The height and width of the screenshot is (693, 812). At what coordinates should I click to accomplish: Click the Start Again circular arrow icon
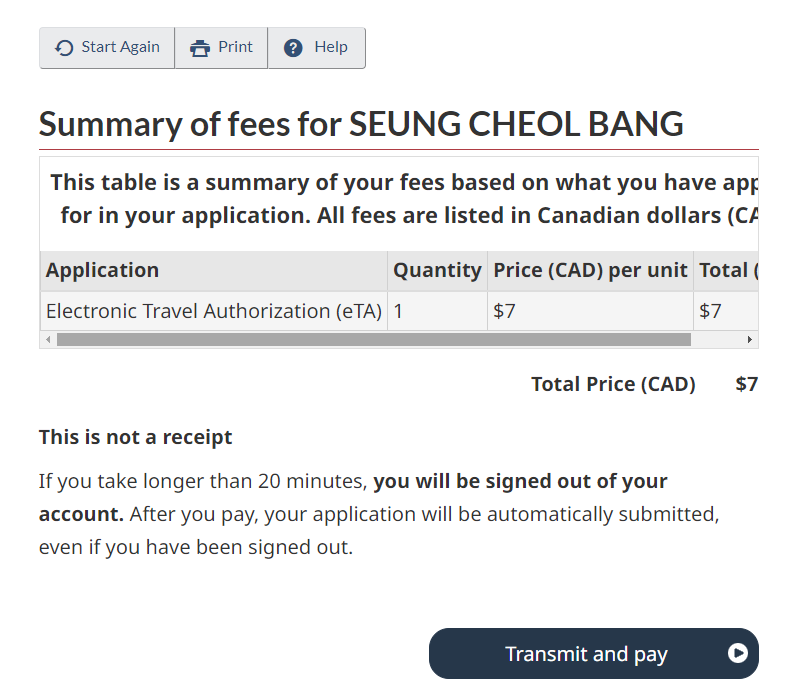pos(64,48)
